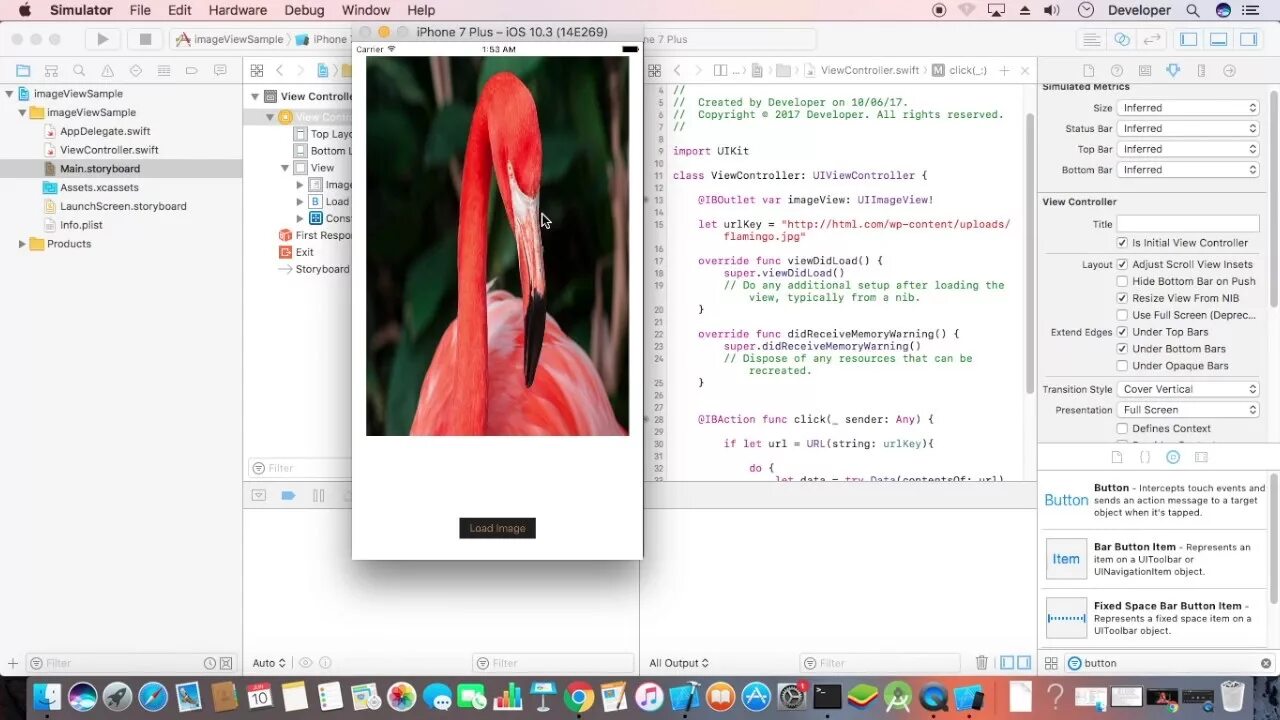Open the Help menu
1280x720 pixels.
pos(421,10)
